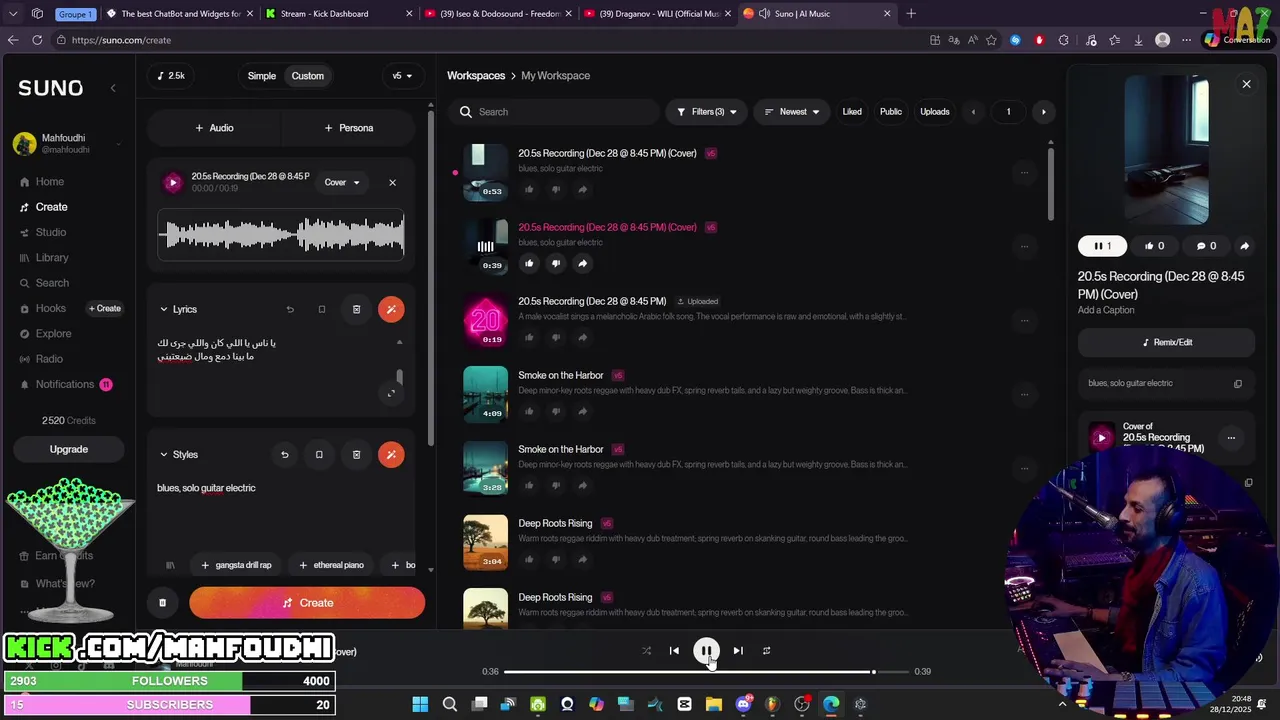Share the playing 0:39 Cover song
This screenshot has height=720, width=1280.
pos(582,263)
